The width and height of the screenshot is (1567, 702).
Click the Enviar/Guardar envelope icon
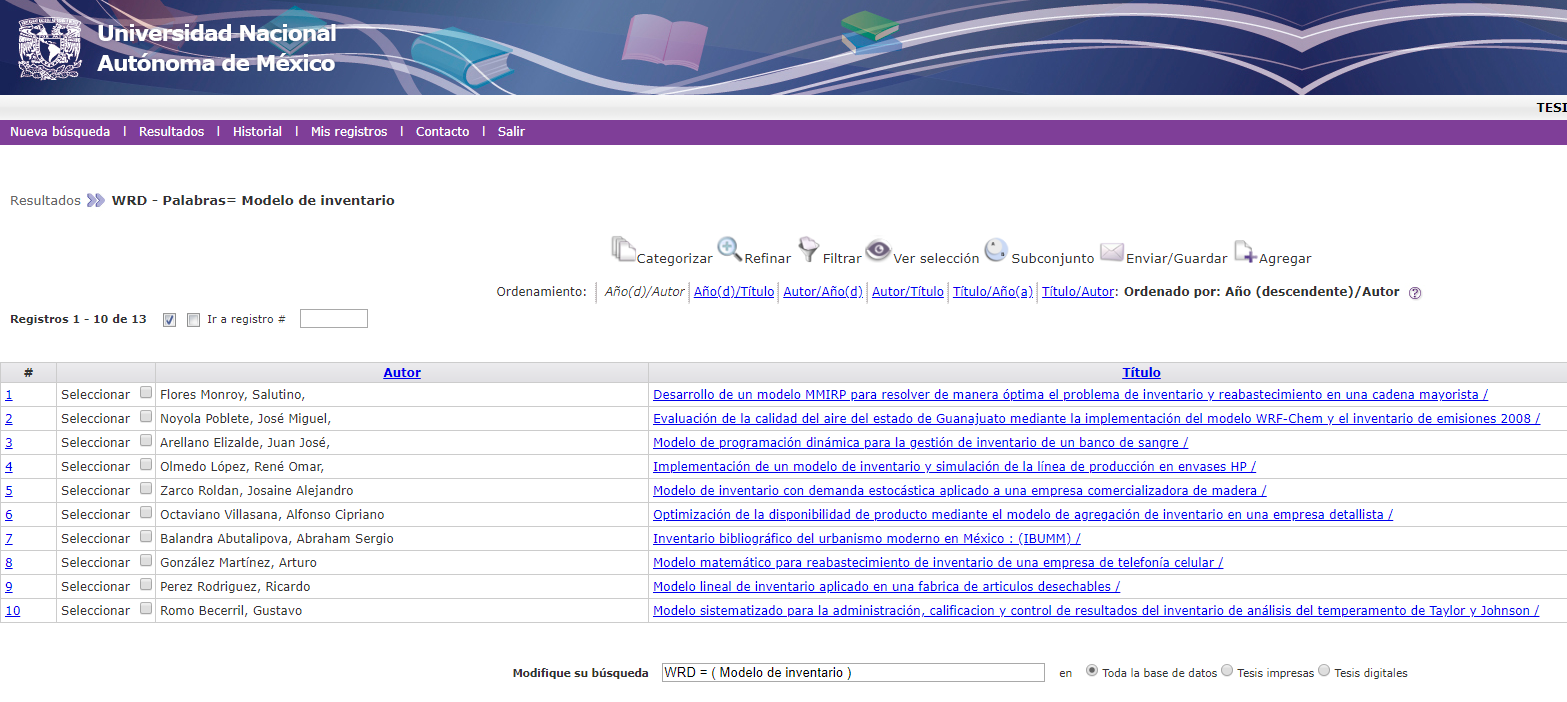coord(1113,253)
